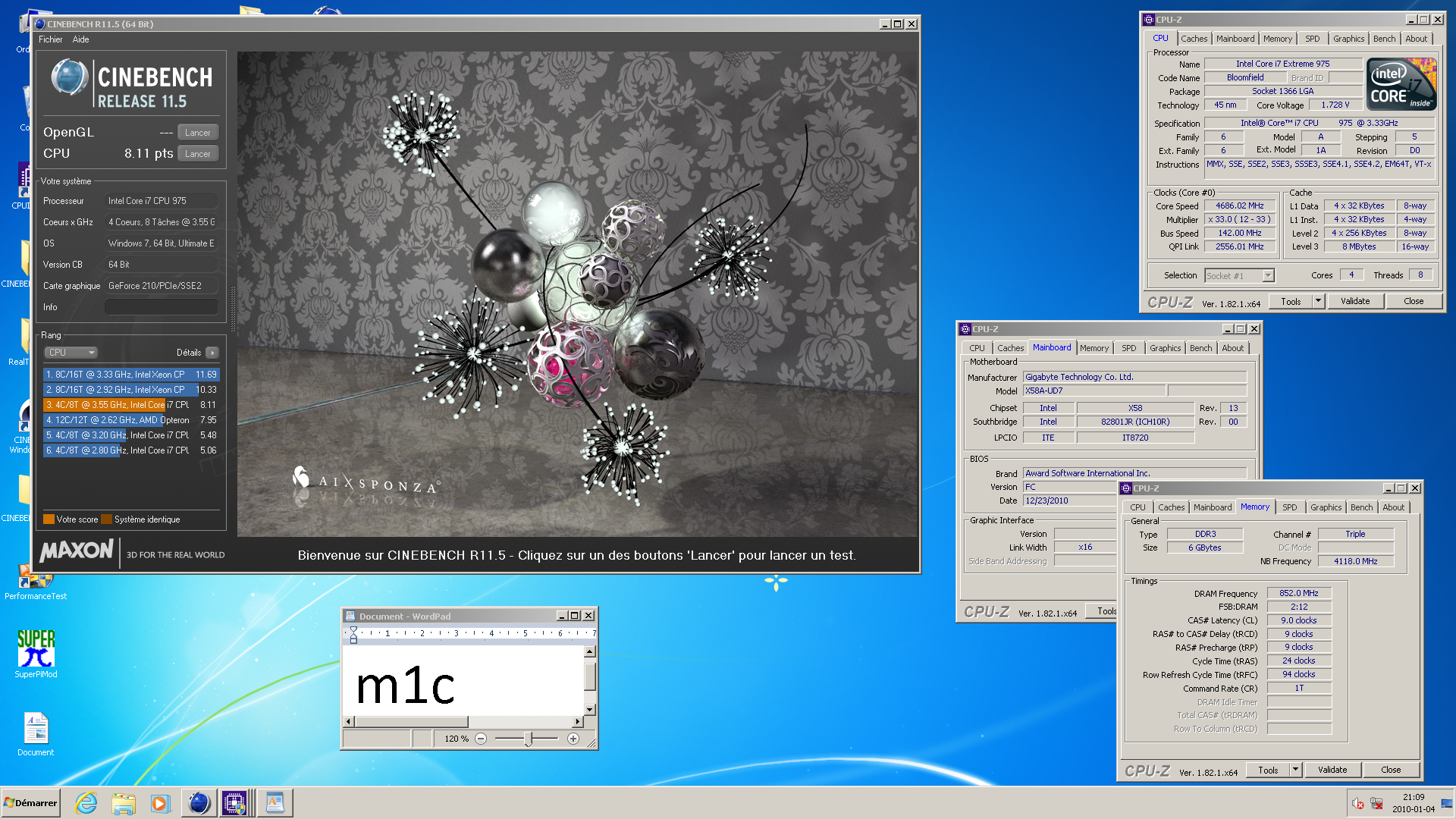Click Close in the top CPU-Z window
This screenshot has height=819, width=1456.
[x=1414, y=301]
